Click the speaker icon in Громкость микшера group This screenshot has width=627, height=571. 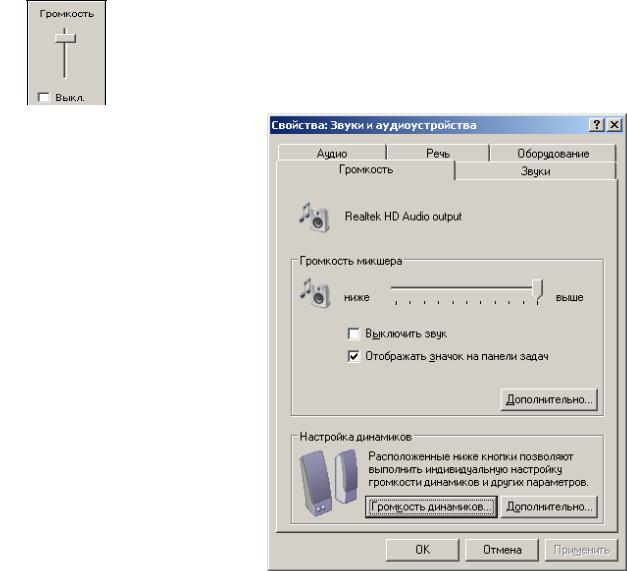pos(315,293)
